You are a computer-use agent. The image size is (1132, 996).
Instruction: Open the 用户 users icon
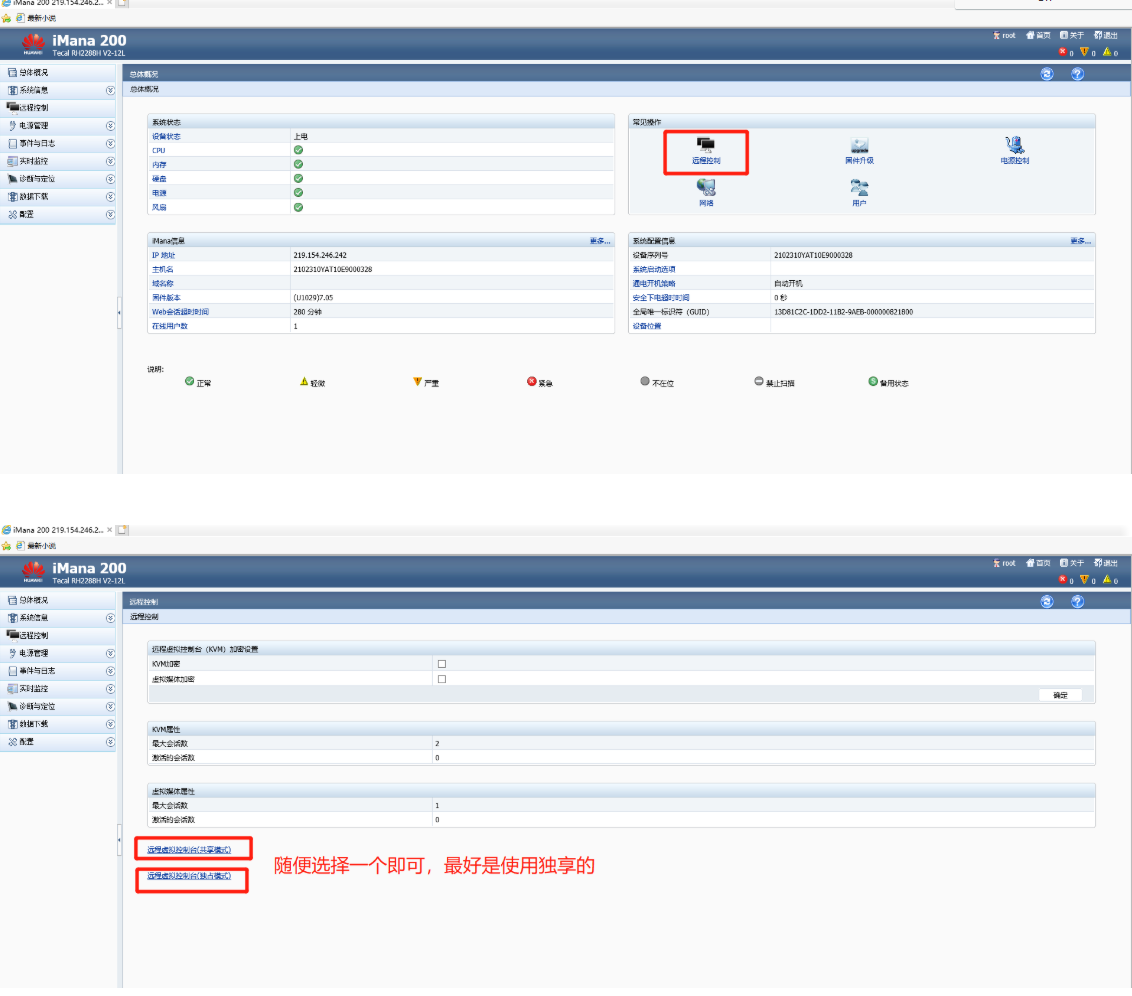click(859, 188)
